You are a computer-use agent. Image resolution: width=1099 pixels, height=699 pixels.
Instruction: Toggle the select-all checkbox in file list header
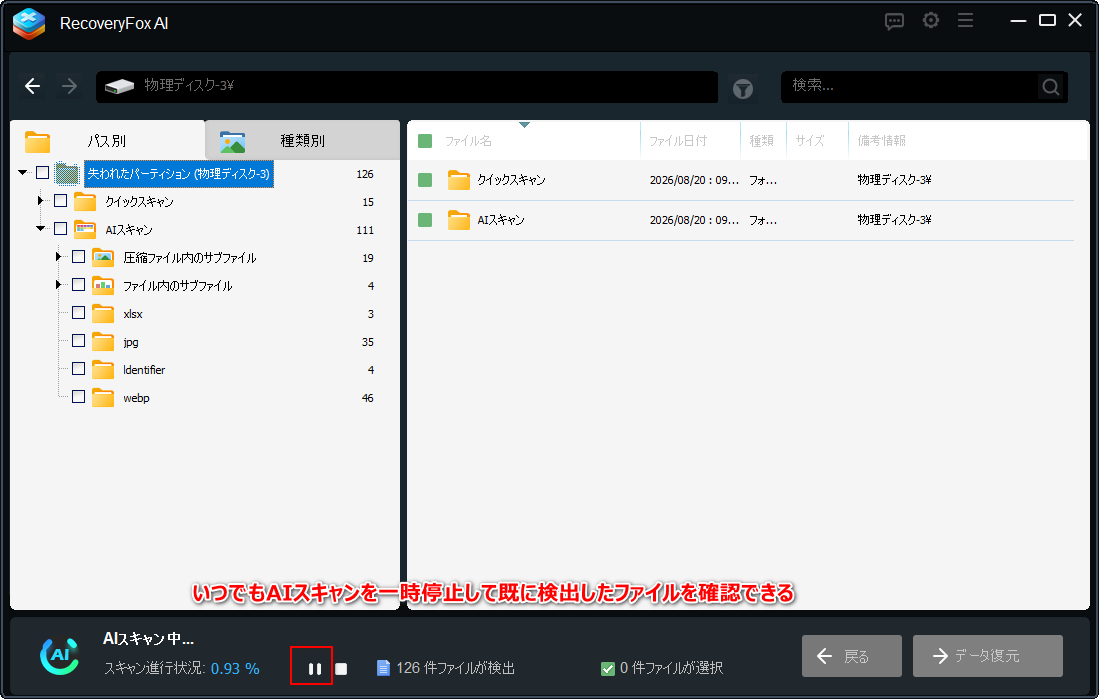[x=425, y=141]
